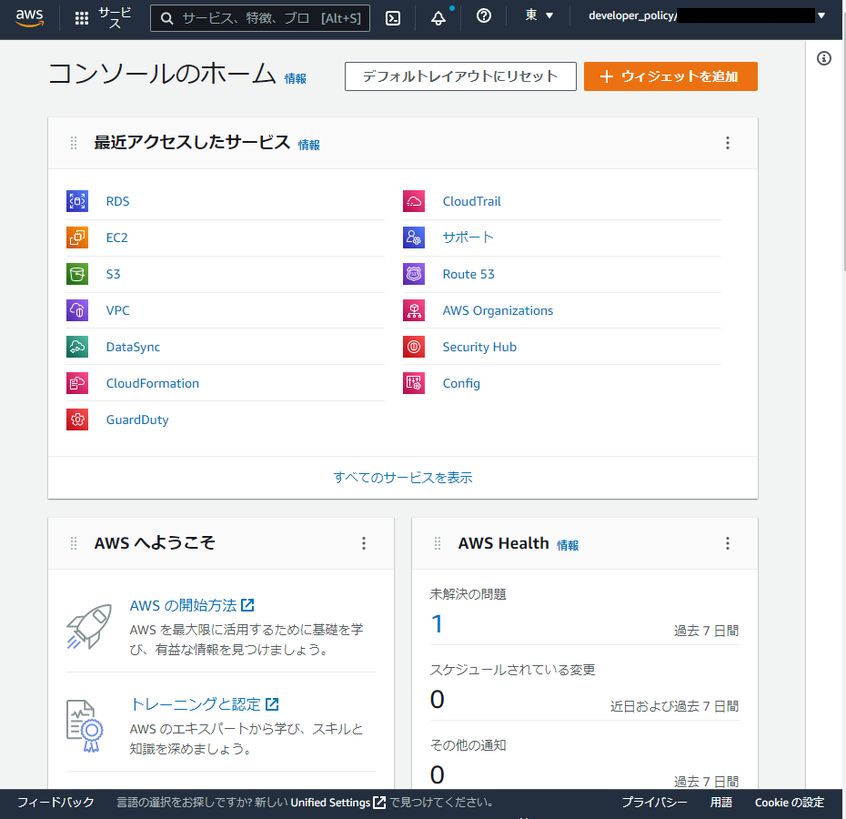Image resolution: width=846 pixels, height=819 pixels.
Task: Click the DataSync service icon
Action: pos(77,347)
